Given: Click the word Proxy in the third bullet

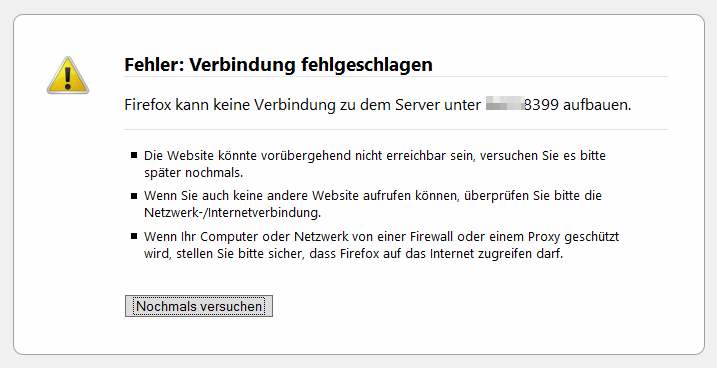Looking at the screenshot, I should pos(544,237).
